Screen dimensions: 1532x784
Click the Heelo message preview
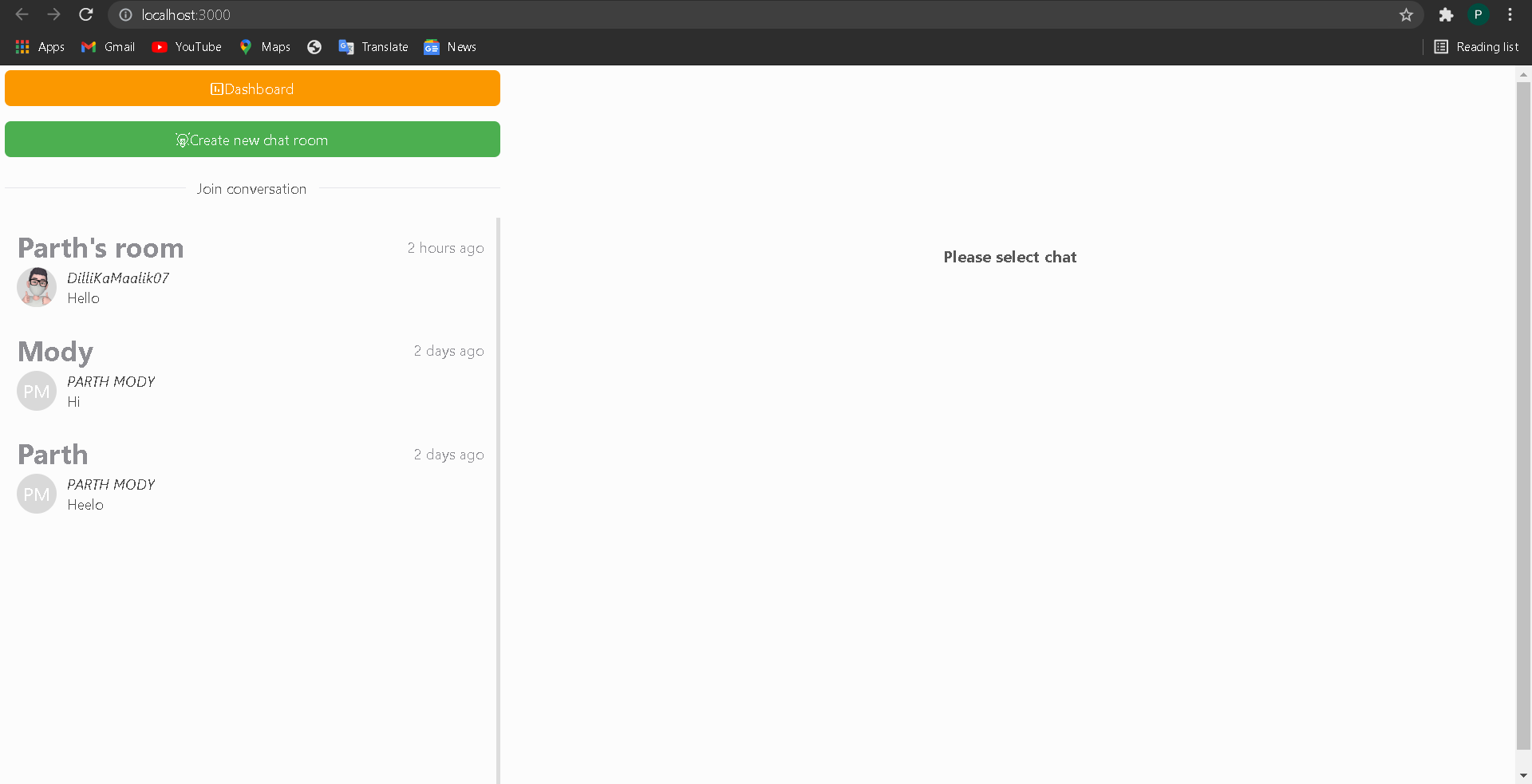tap(85, 505)
